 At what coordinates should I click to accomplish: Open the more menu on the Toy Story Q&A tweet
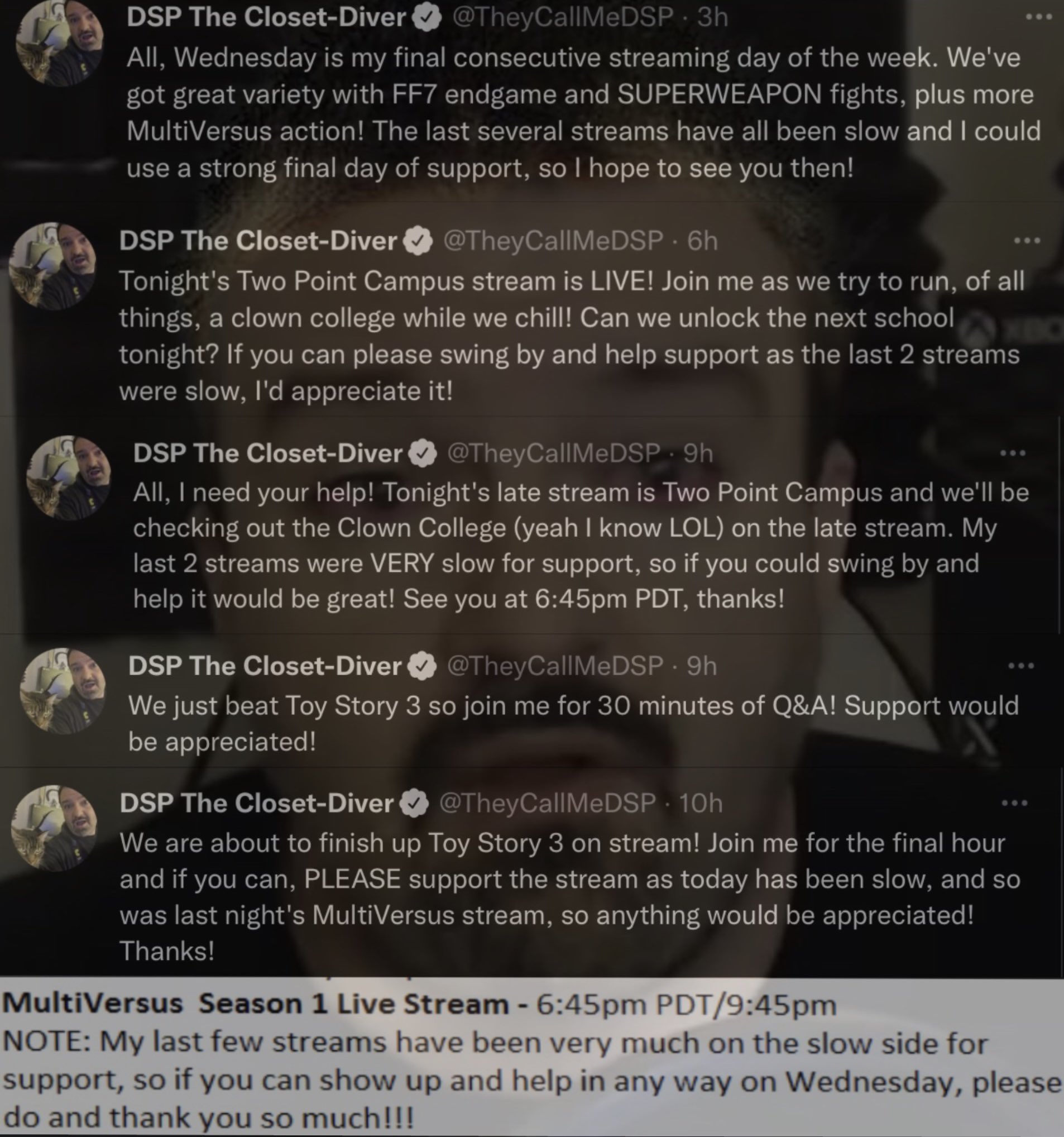(1021, 666)
